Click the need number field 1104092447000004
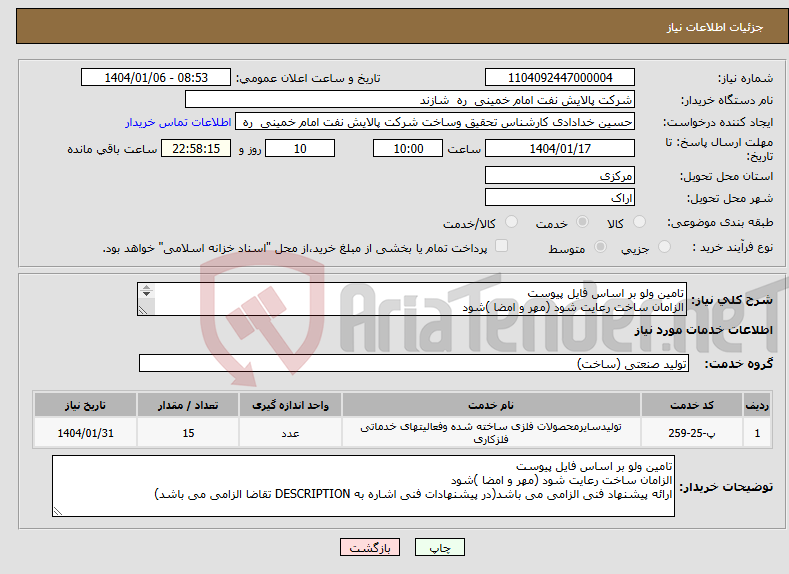789x574 pixels. 560,77
